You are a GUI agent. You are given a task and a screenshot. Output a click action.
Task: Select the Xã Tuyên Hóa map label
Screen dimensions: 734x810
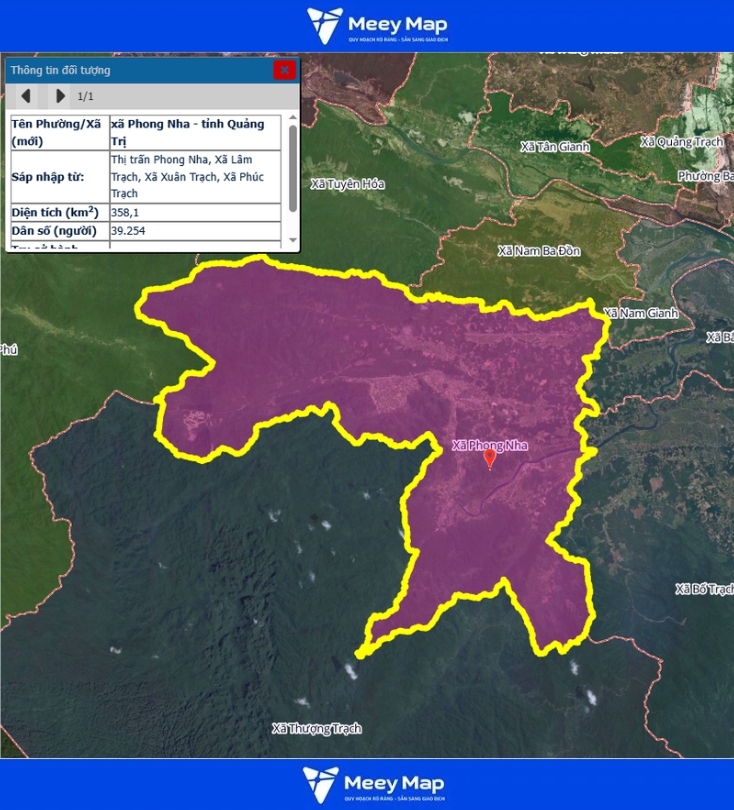347,184
